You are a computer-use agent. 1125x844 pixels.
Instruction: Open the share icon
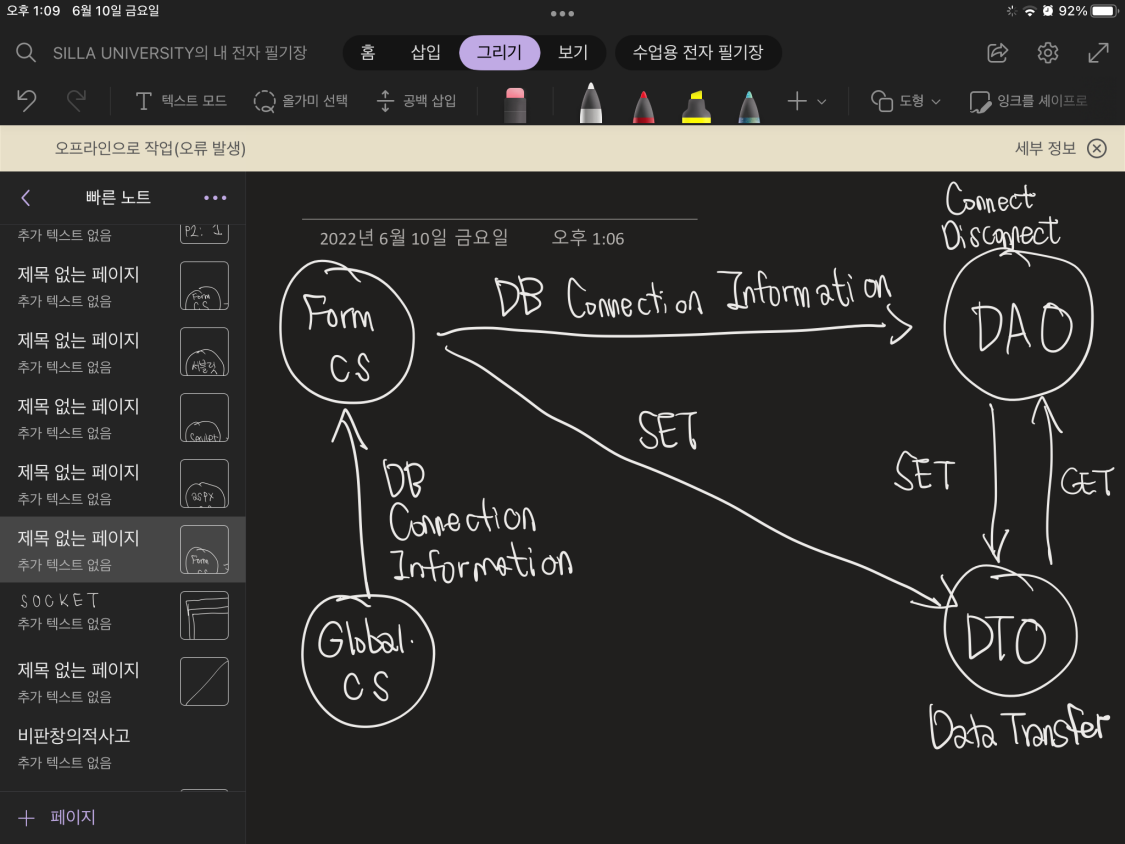click(x=997, y=52)
